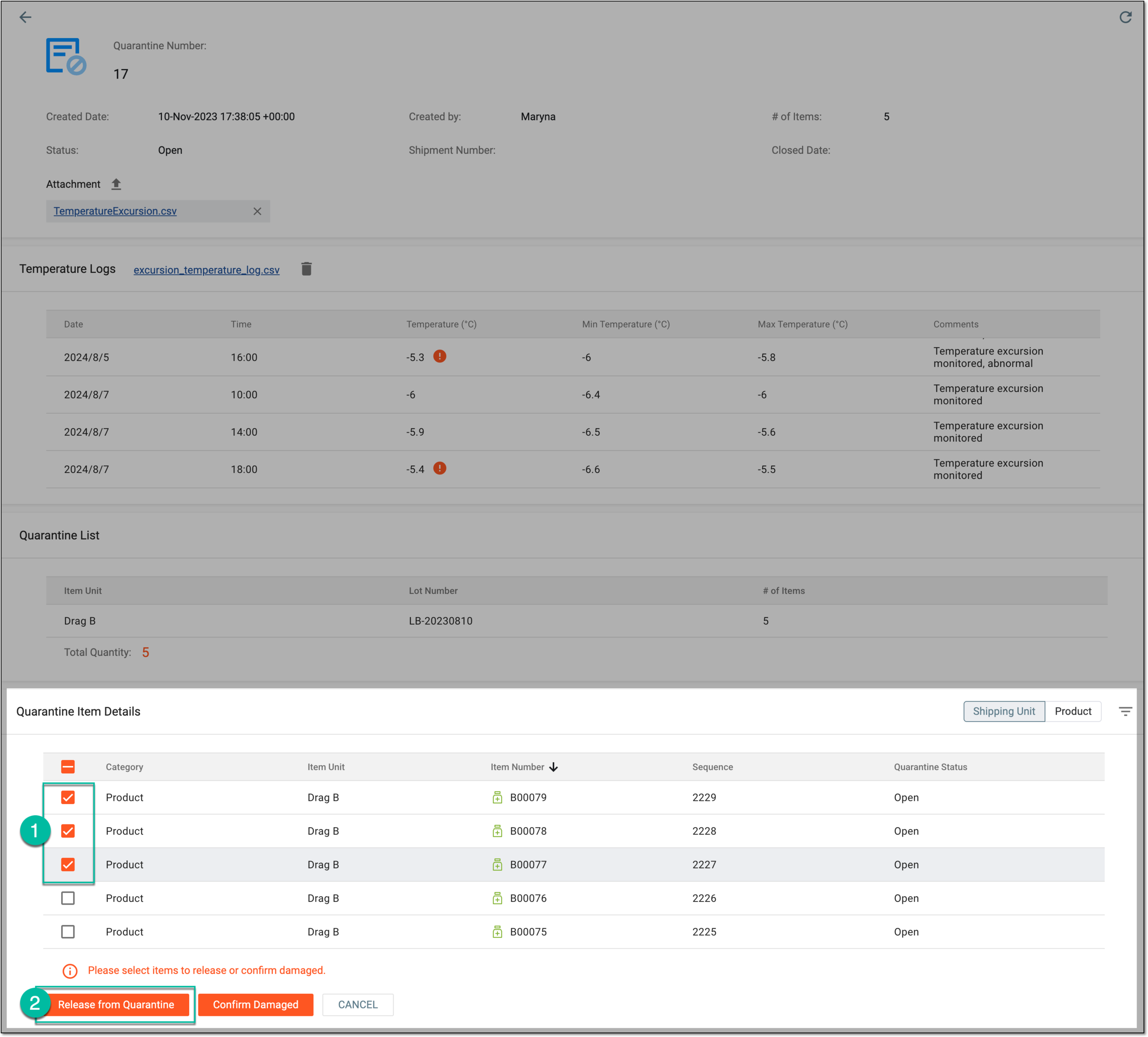1148x1037 pixels.
Task: Click Release from Quarantine button
Action: point(116,1004)
